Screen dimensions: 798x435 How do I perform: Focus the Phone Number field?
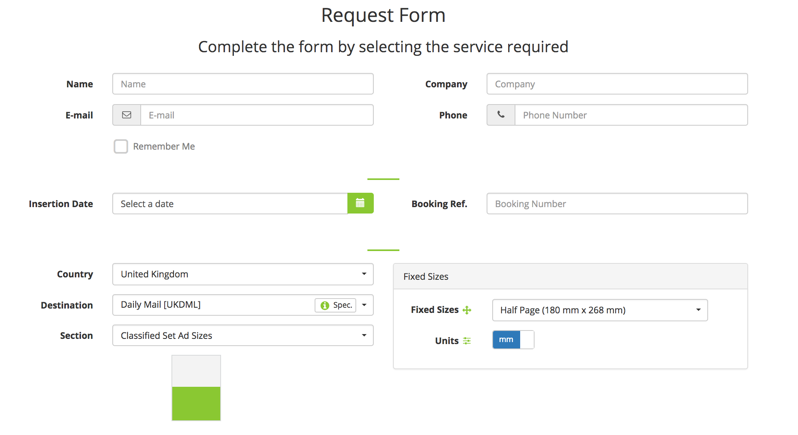(631, 115)
